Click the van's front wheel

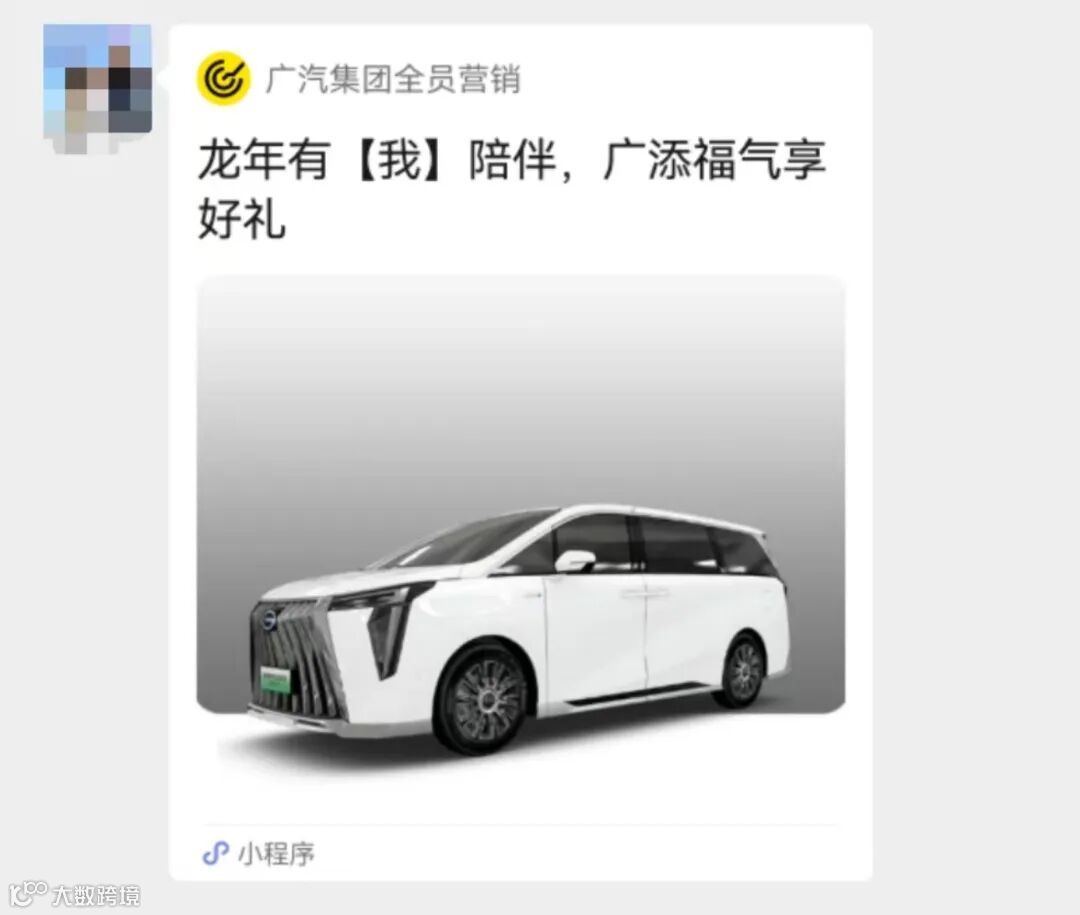[x=484, y=699]
